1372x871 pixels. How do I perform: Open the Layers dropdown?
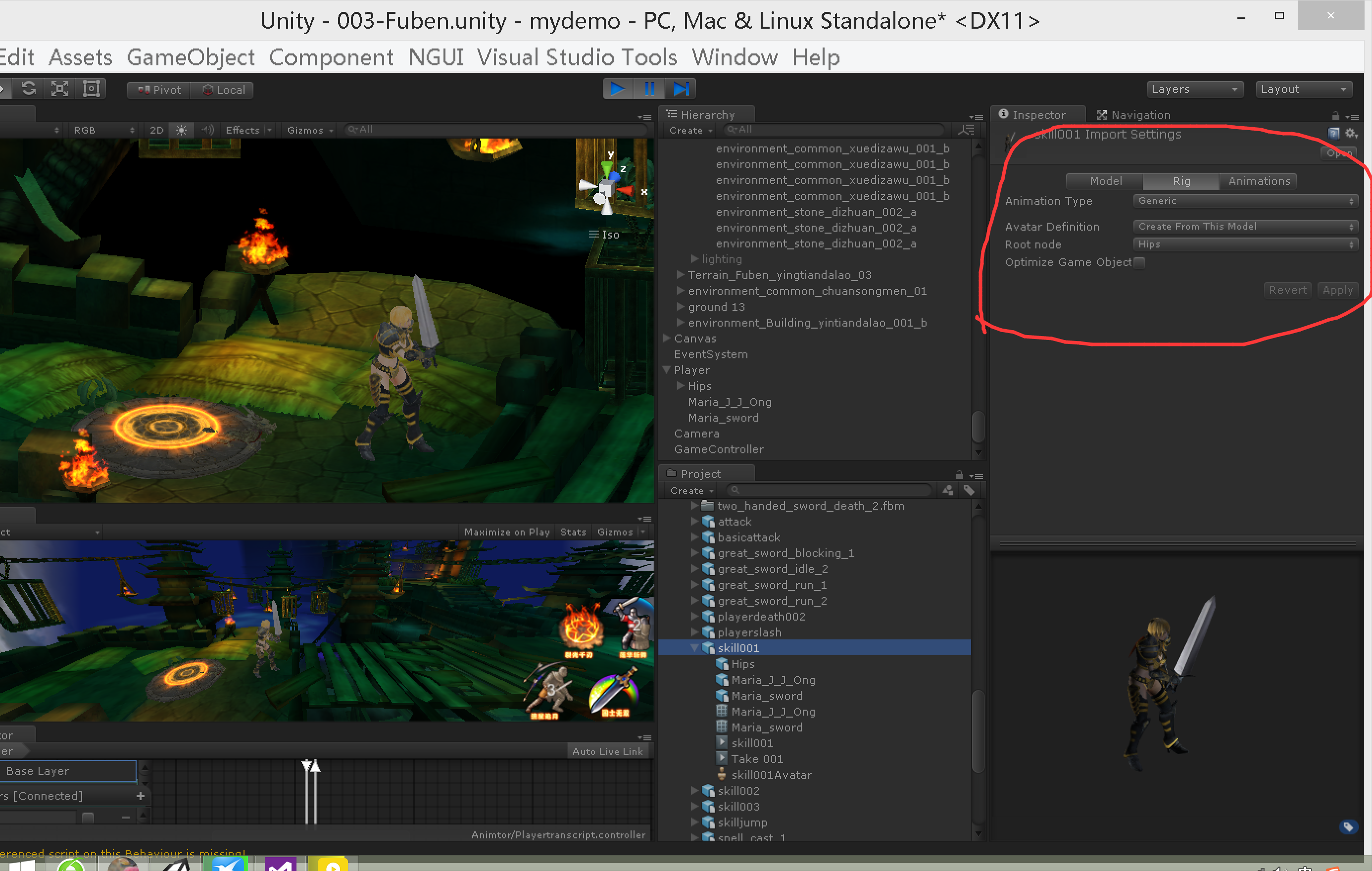1195,90
